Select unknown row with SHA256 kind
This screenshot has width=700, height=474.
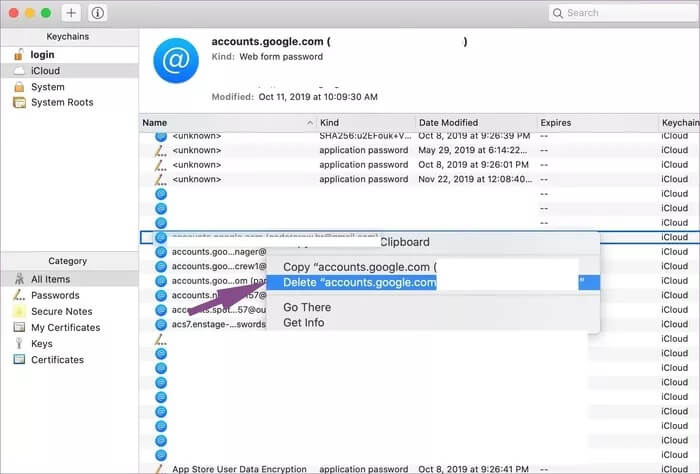click(420, 136)
